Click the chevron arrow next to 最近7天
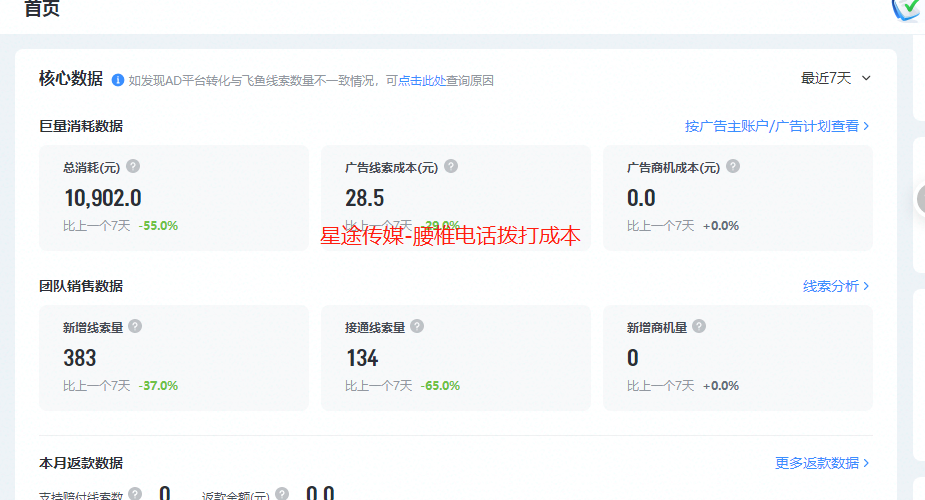 pyautogui.click(x=866, y=78)
